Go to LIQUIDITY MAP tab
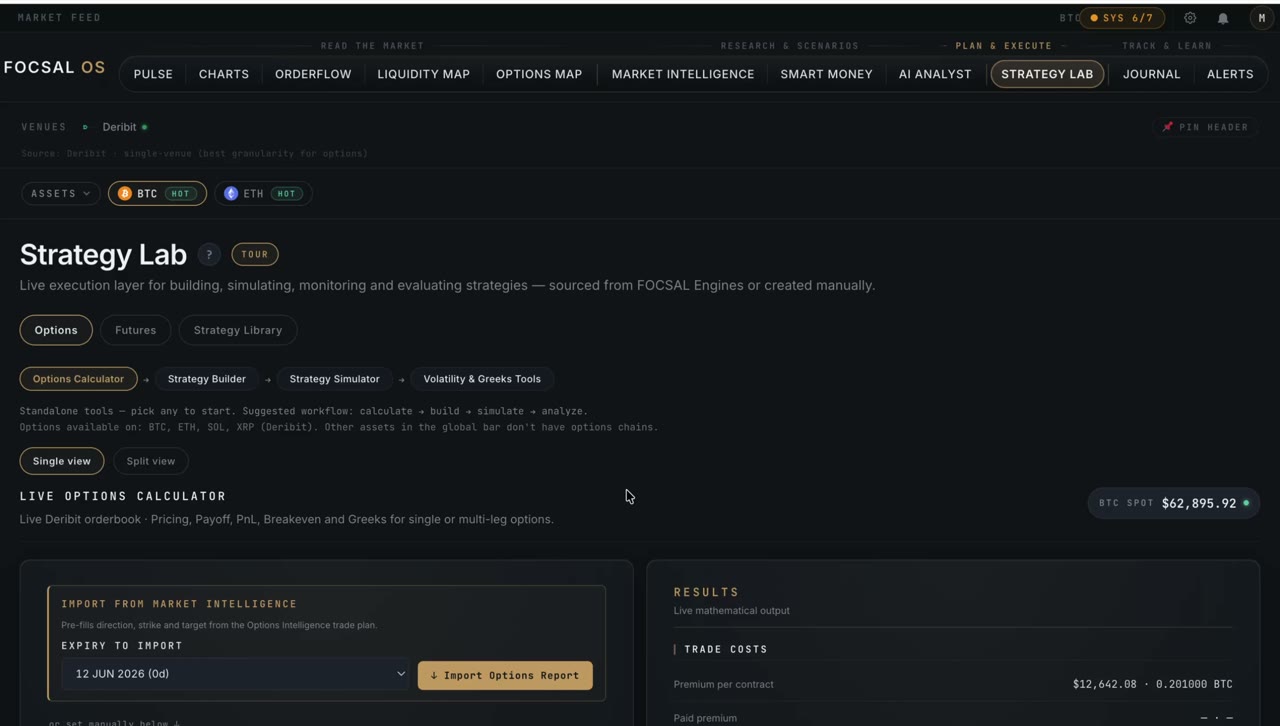The image size is (1280, 726). (x=423, y=74)
